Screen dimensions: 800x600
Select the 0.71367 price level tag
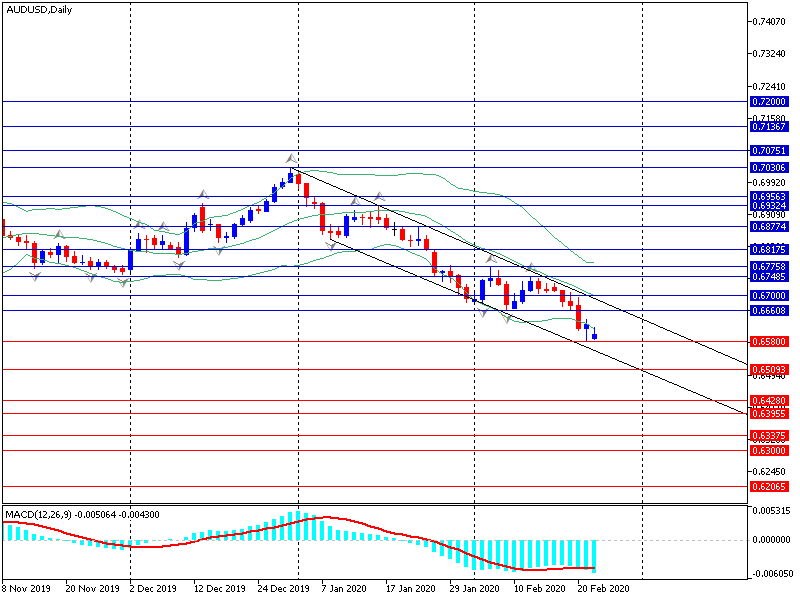tap(768, 127)
